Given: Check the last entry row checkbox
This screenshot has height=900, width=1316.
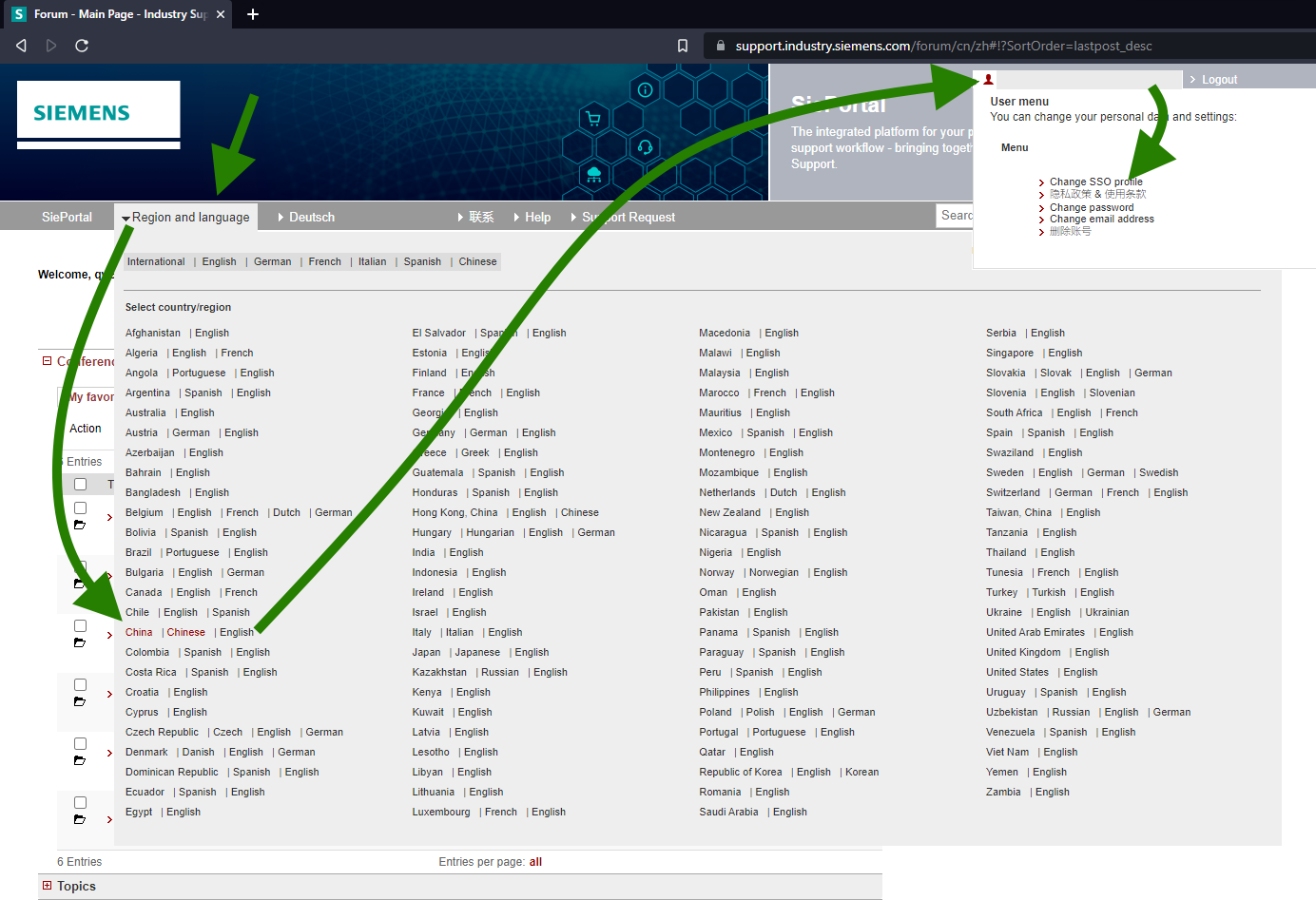Looking at the screenshot, I should tap(81, 803).
